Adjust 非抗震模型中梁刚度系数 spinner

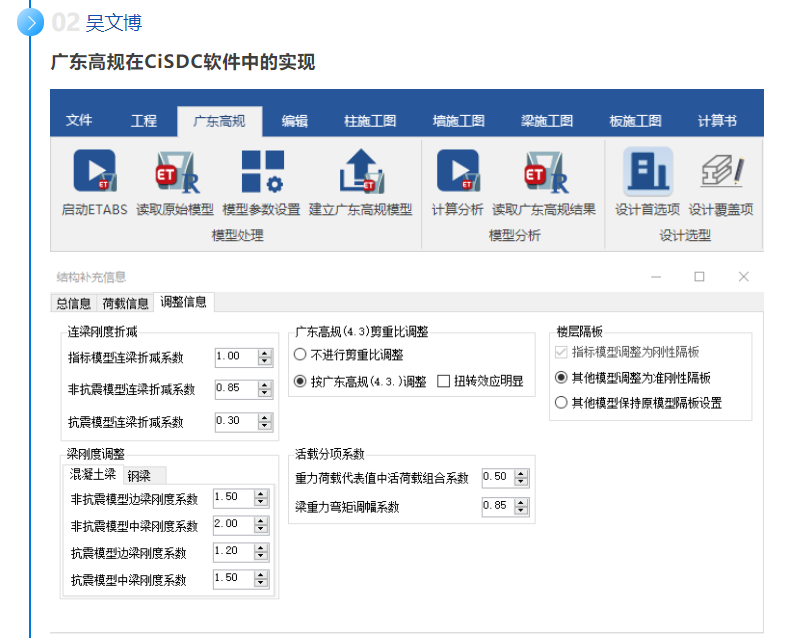[261, 525]
